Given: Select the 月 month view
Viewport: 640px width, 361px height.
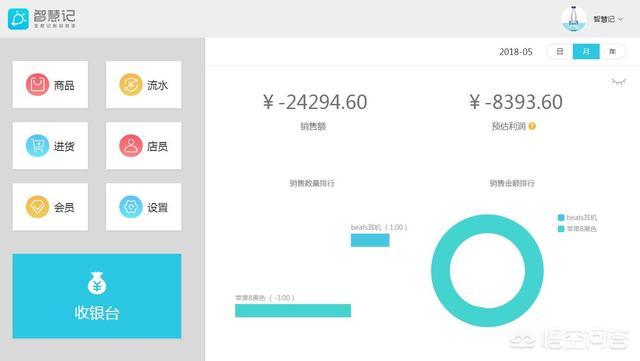Looking at the screenshot, I should (x=586, y=51).
